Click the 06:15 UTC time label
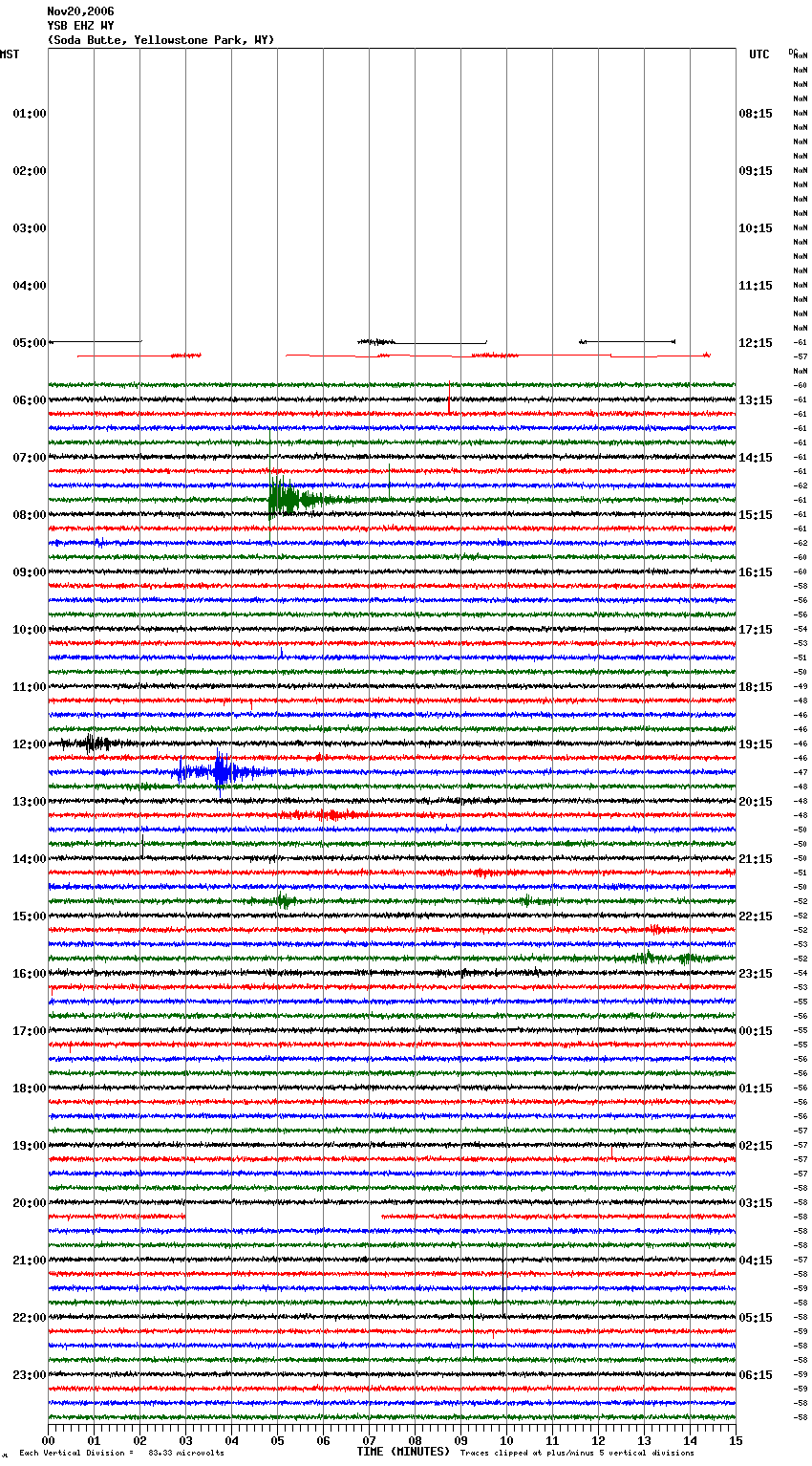 (756, 1375)
